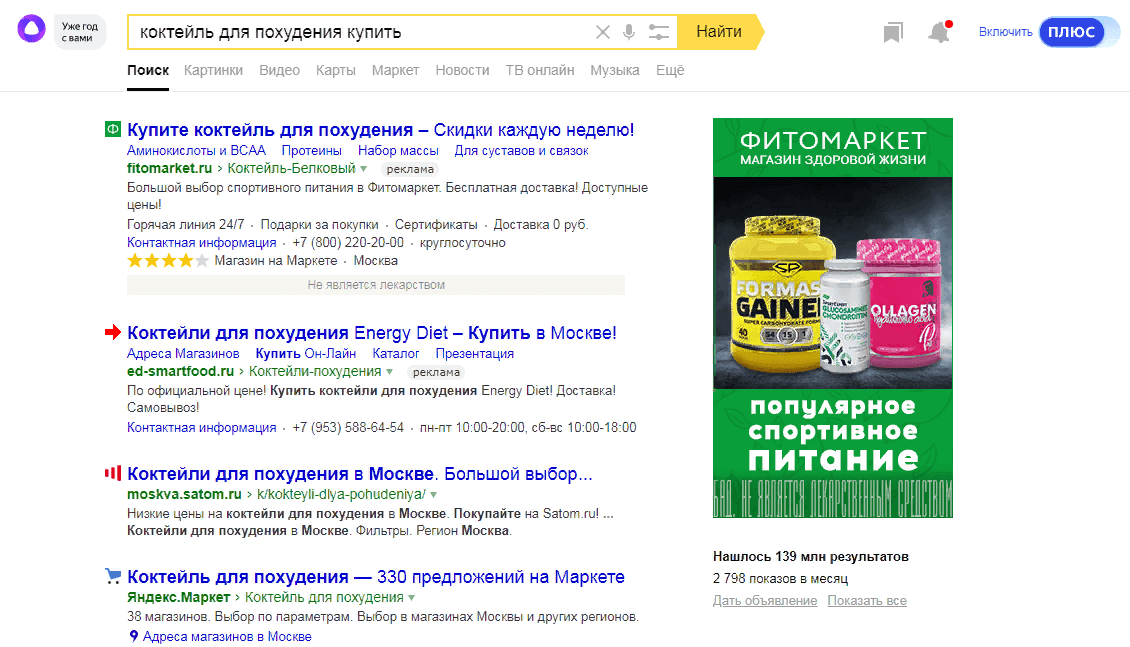The height and width of the screenshot is (647, 1130).
Task: Open the Ещё more services menu
Action: [x=670, y=70]
